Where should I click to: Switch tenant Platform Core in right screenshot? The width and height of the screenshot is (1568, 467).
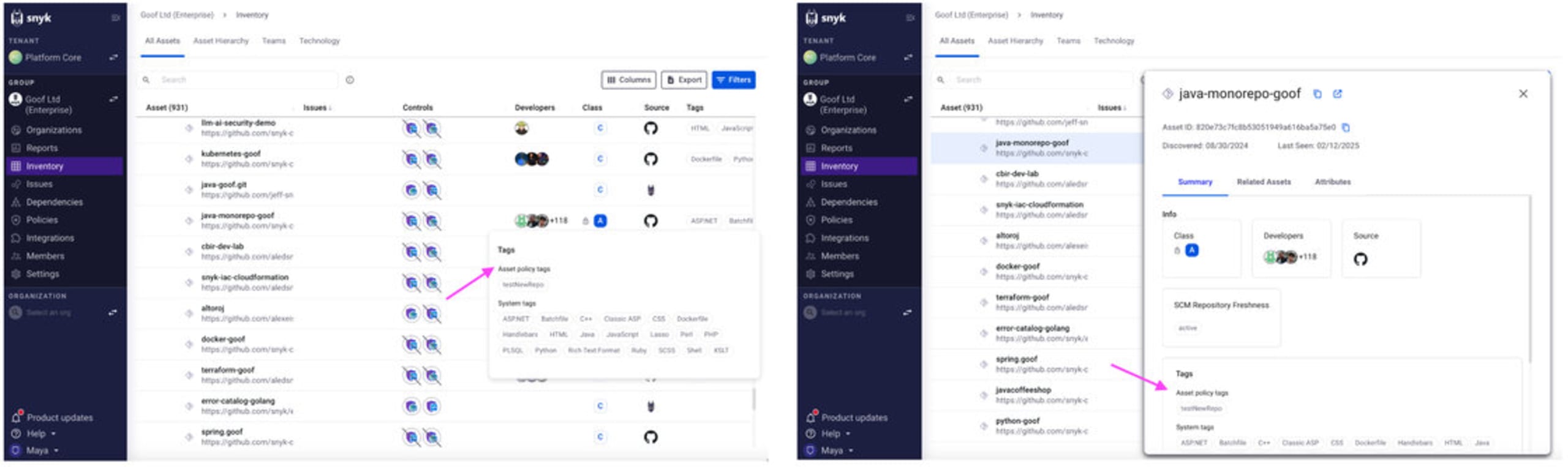click(908, 58)
